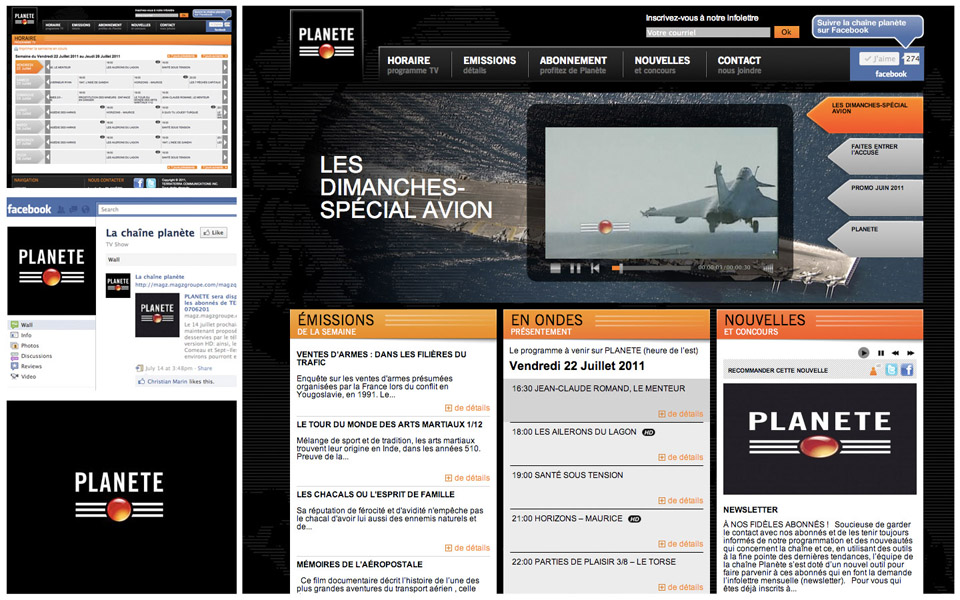Like La chaîne planète page
The width and height of the screenshot is (960, 600).
(x=213, y=233)
